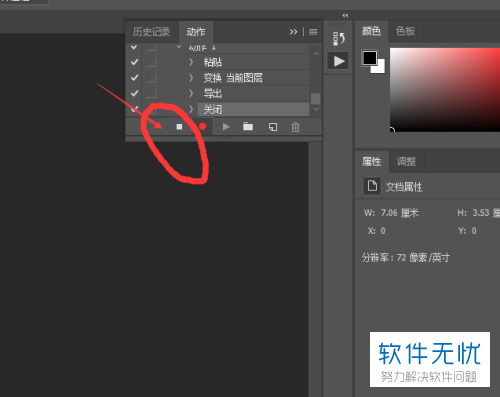Click the white background color swatch

coord(381,68)
